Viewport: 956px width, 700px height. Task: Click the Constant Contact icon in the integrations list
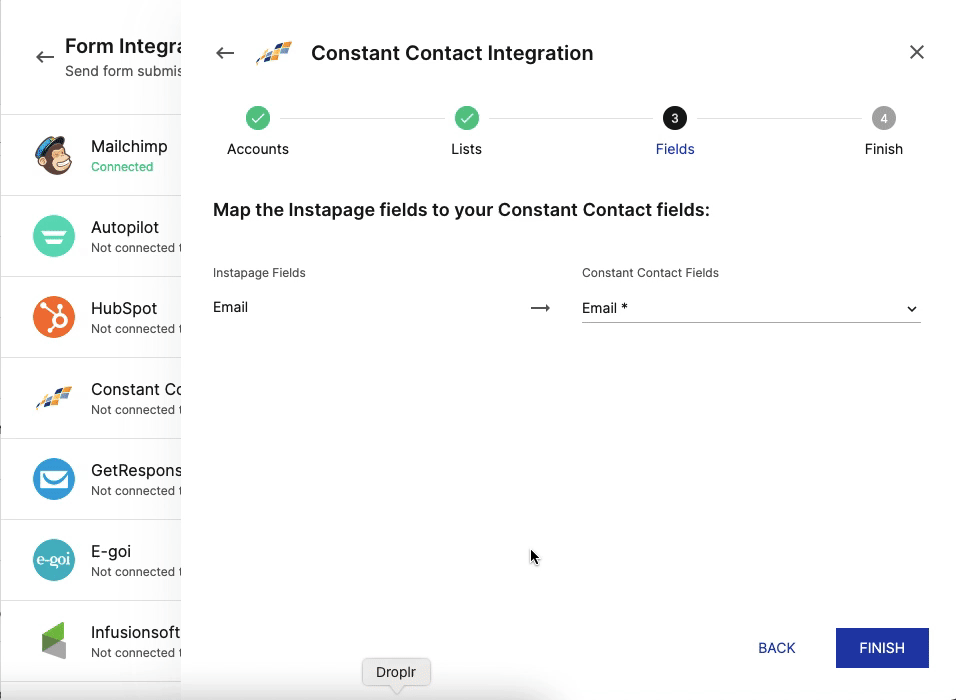(54, 398)
